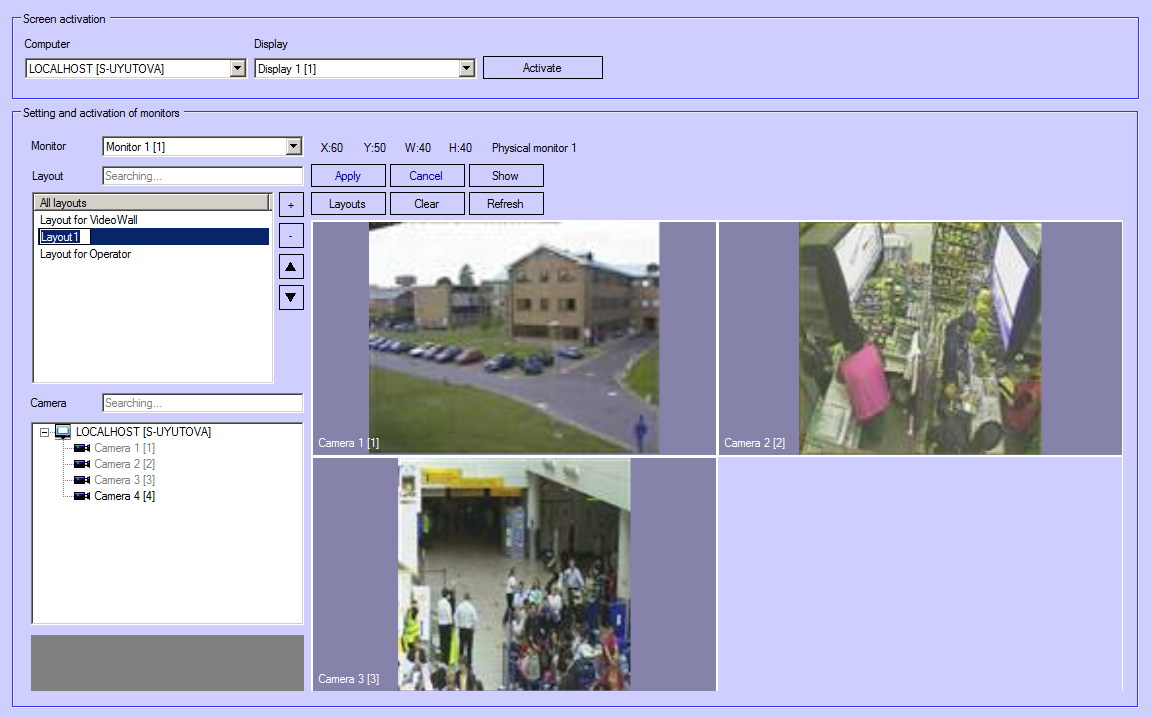
Task: Open the Computer dropdown list
Action: [x=237, y=69]
